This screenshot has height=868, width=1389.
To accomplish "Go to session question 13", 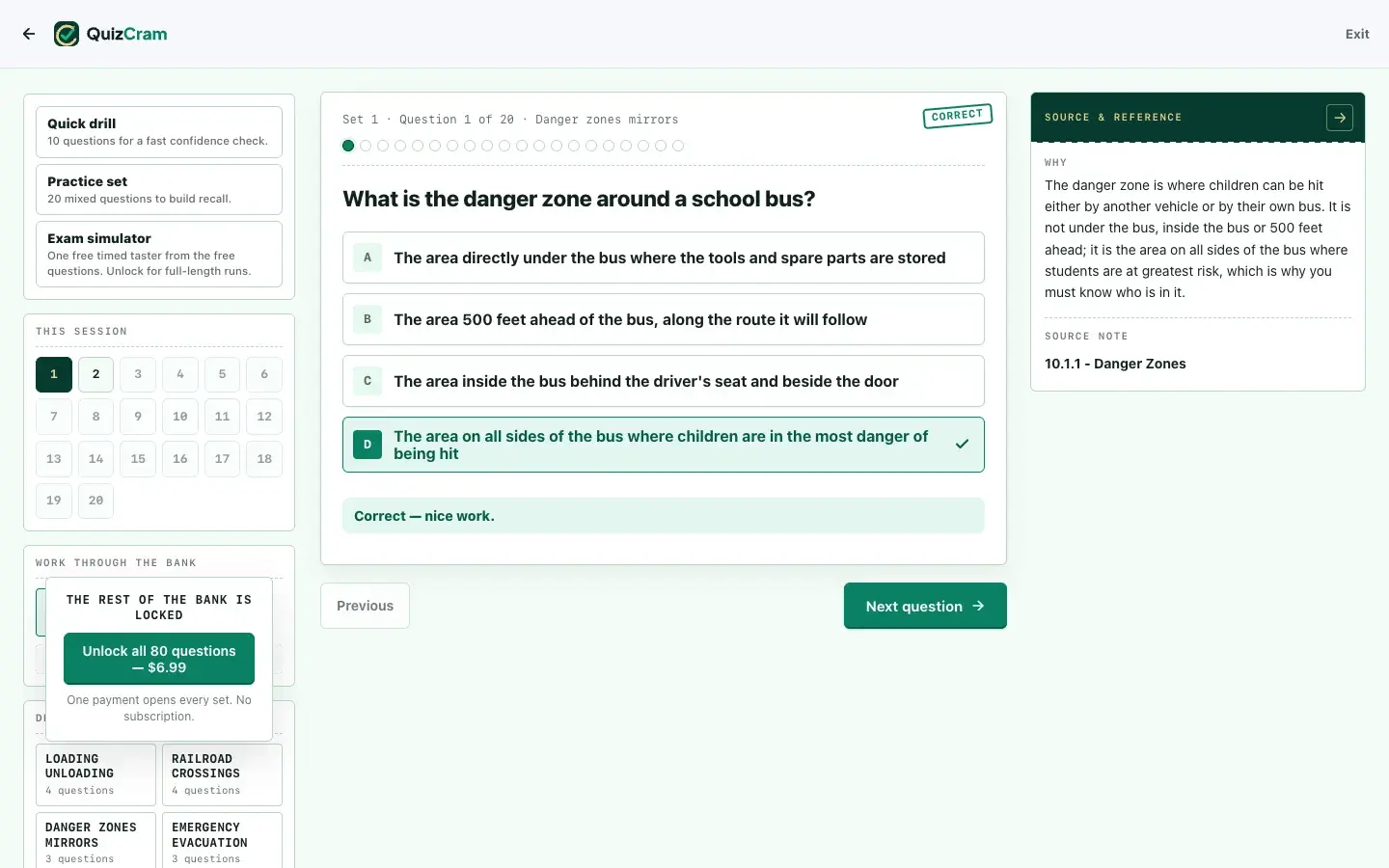I will click(x=54, y=459).
